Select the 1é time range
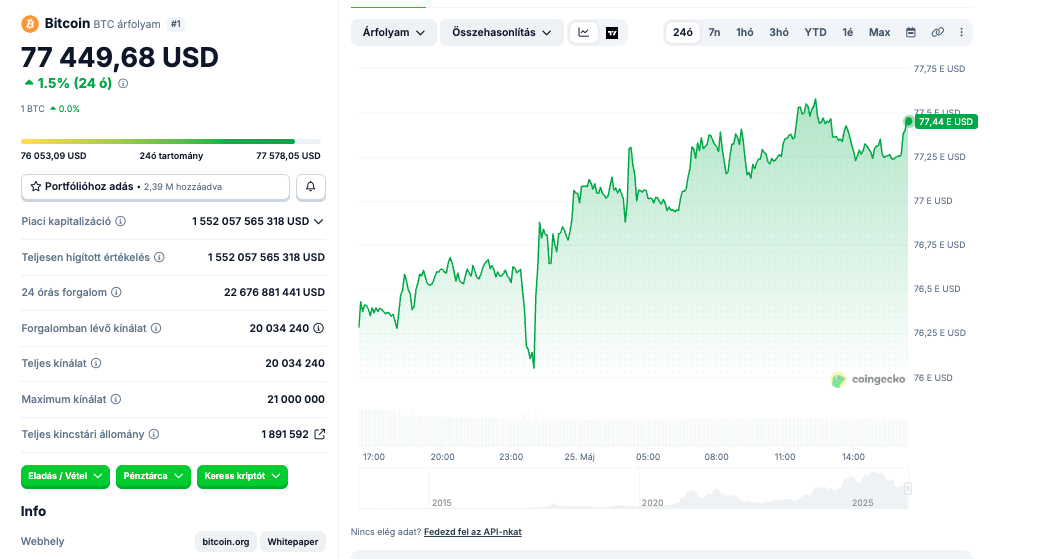 pos(848,32)
